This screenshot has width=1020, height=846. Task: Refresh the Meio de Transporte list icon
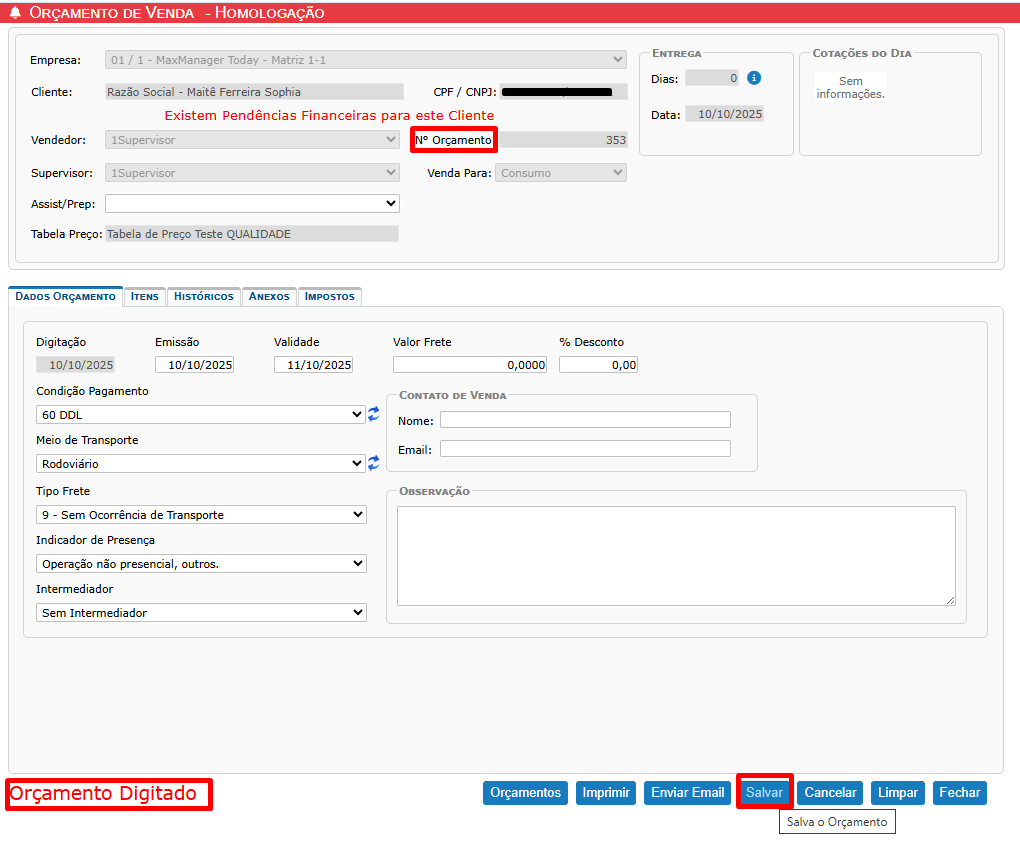coord(374,462)
